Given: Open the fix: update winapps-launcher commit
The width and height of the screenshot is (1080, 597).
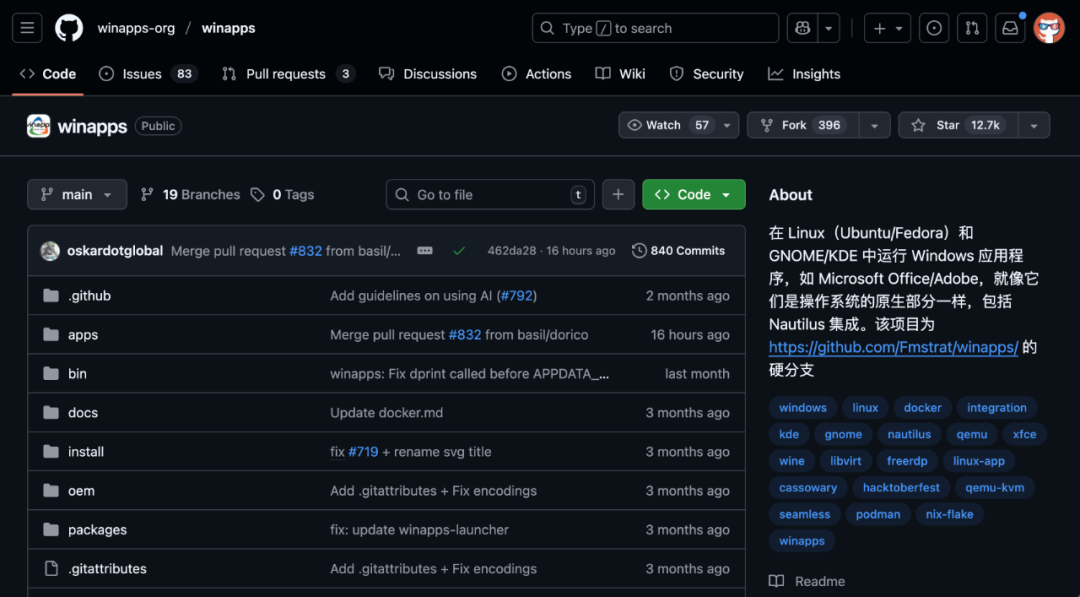Looking at the screenshot, I should point(419,530).
